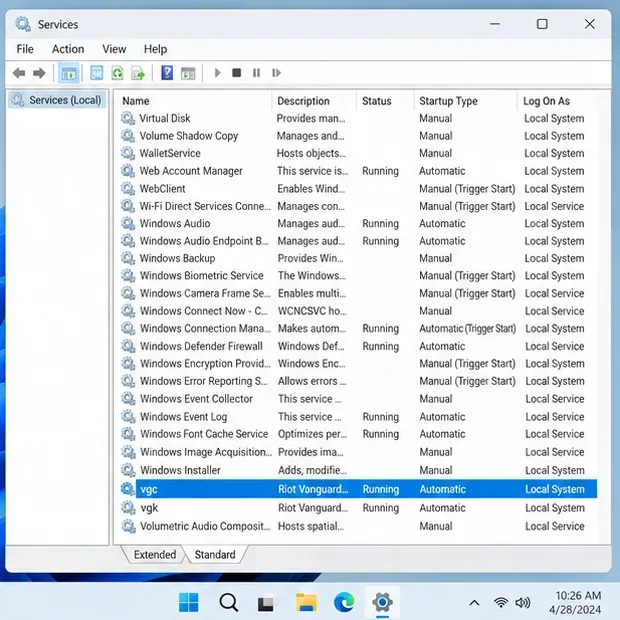Open the Properties toolbar icon
620x620 pixels.
(96, 73)
